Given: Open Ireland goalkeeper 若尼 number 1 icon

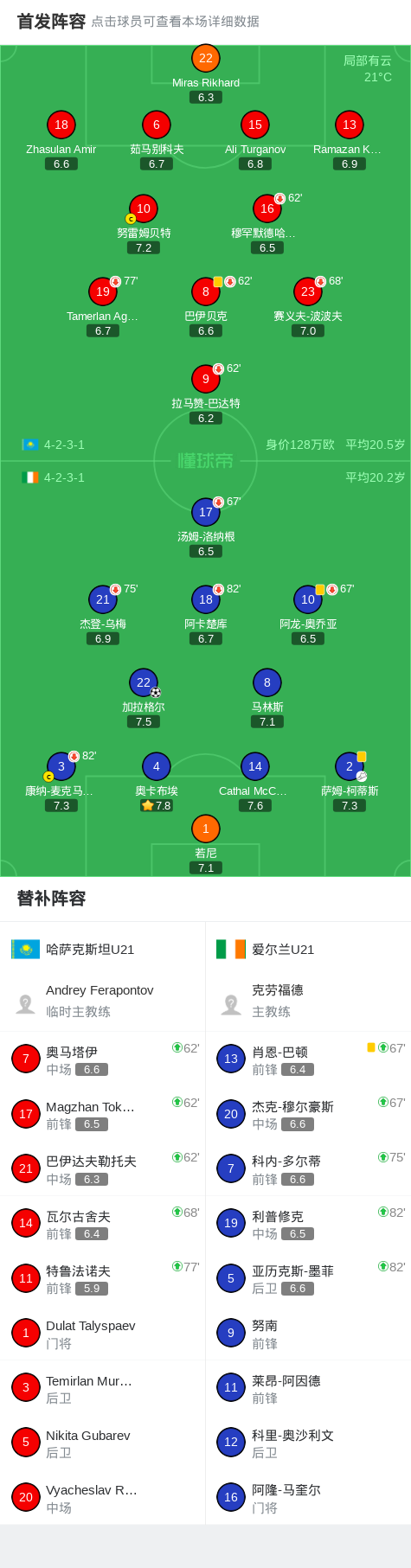Looking at the screenshot, I should click(206, 829).
